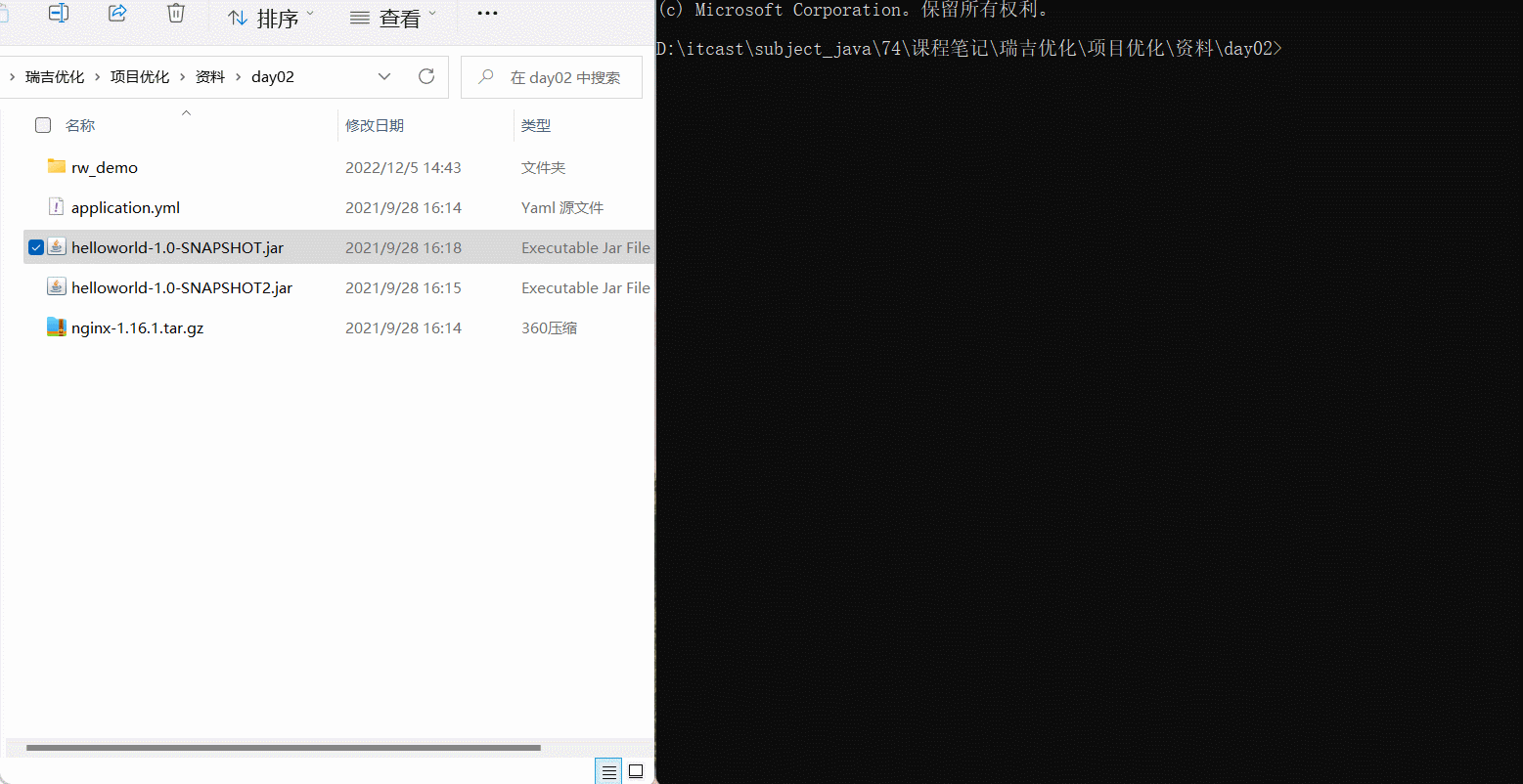Select the rw_demo folder name
The image size is (1523, 784).
point(105,167)
